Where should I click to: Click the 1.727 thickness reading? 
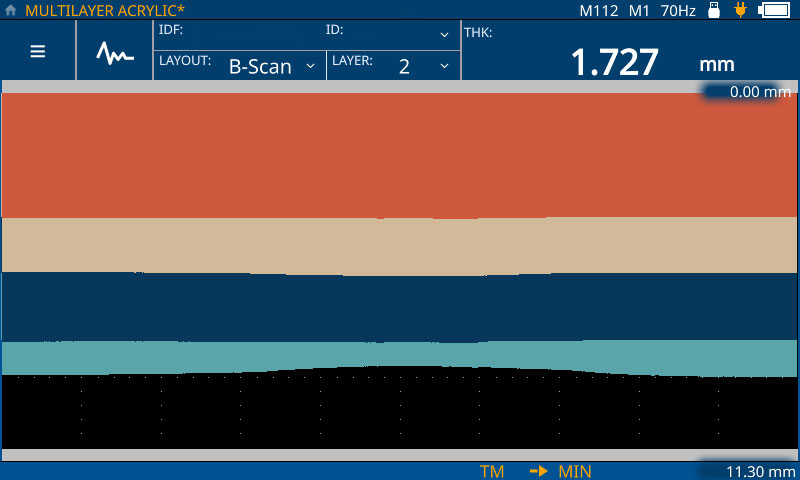(614, 62)
